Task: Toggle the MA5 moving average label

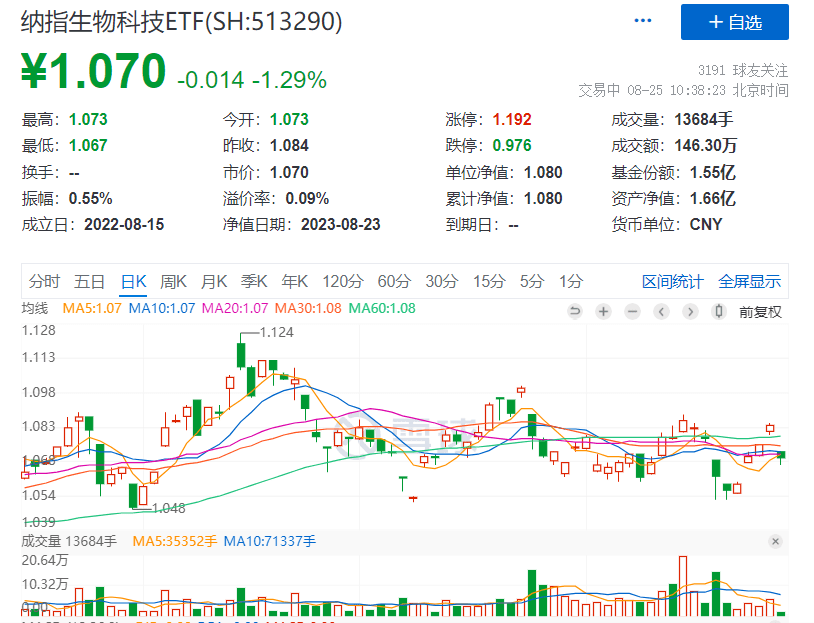Action: click(93, 308)
